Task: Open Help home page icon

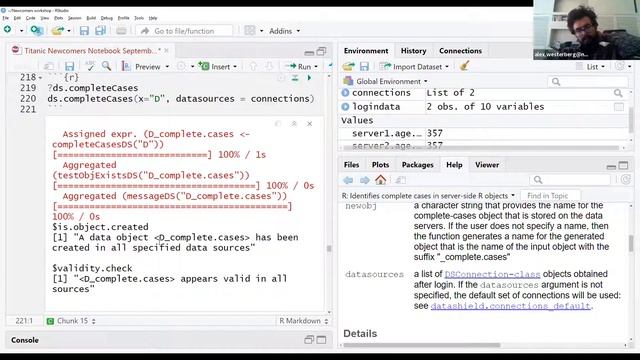Action: (380, 180)
